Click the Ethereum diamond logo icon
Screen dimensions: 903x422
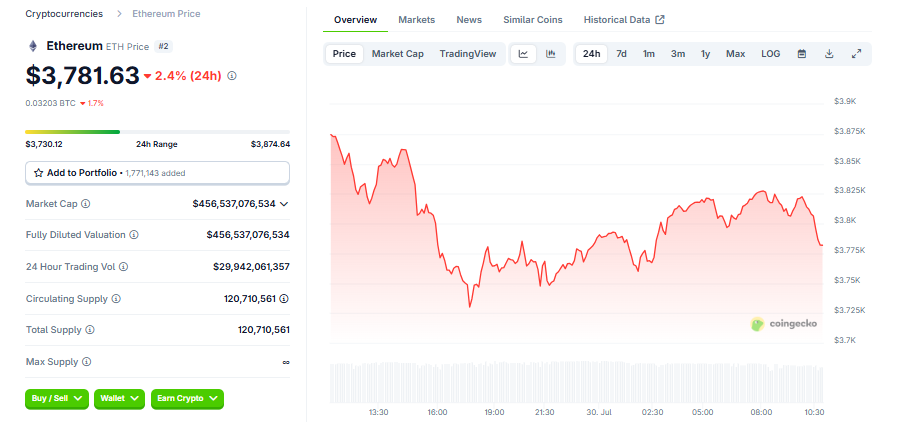pos(33,46)
